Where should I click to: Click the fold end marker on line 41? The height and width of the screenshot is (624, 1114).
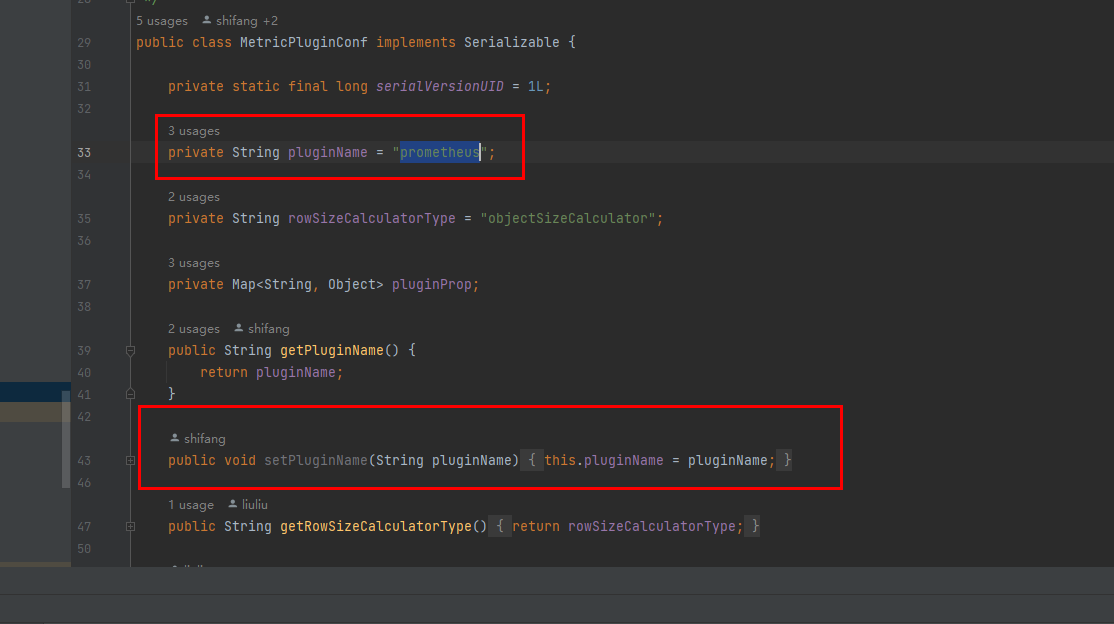click(x=131, y=394)
